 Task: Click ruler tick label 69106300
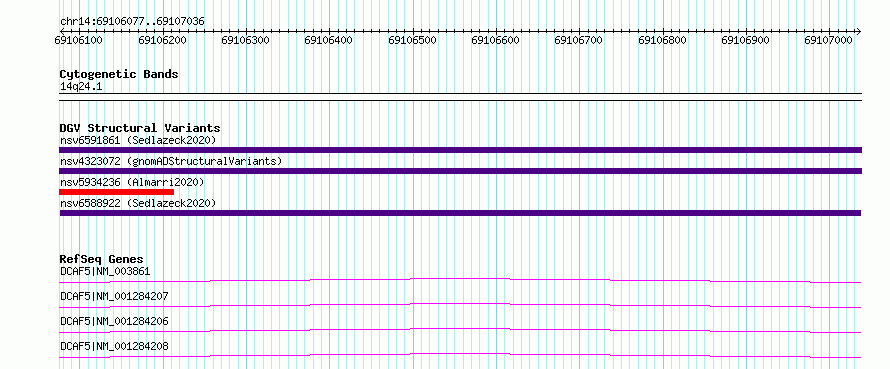click(x=245, y=40)
